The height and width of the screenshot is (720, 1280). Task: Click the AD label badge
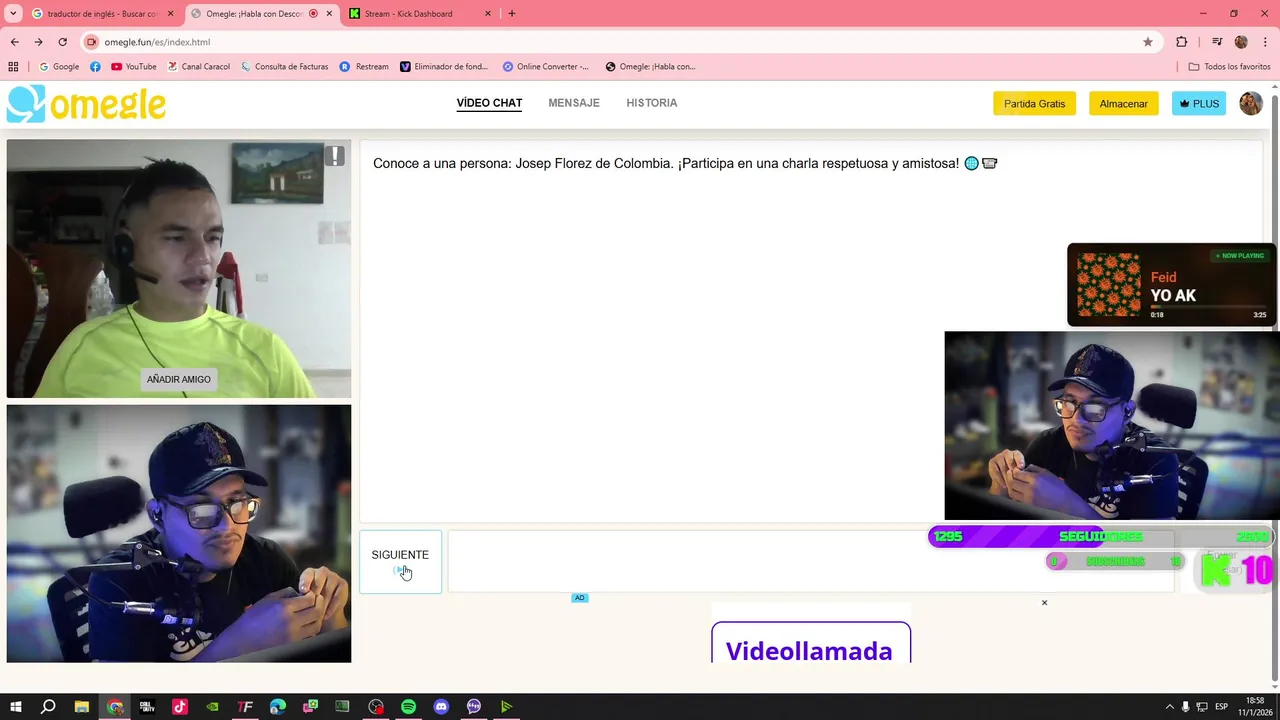pos(579,598)
